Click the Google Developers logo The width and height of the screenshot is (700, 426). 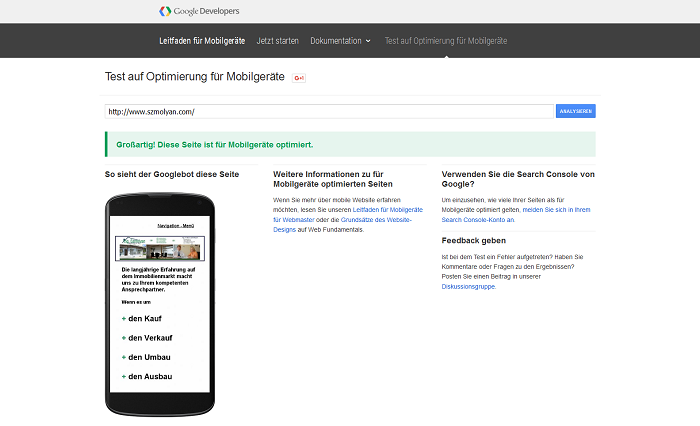click(199, 11)
